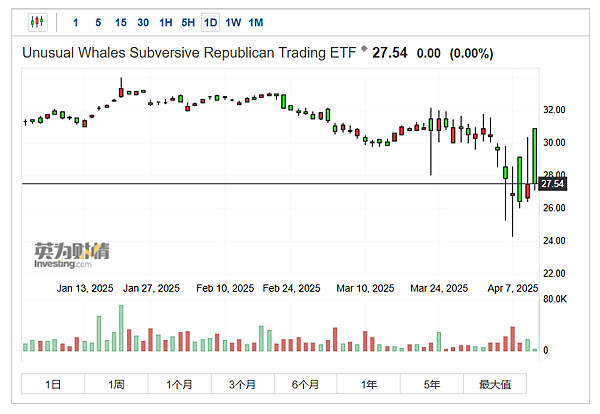This screenshot has height=414, width=600.
Task: Select the 30 minute interval
Action: [x=143, y=23]
